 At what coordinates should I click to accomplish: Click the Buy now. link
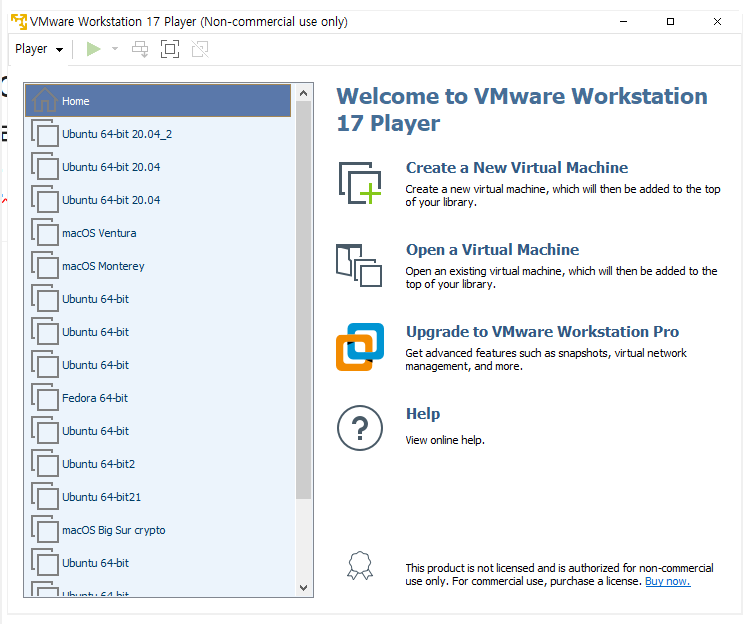click(x=668, y=581)
